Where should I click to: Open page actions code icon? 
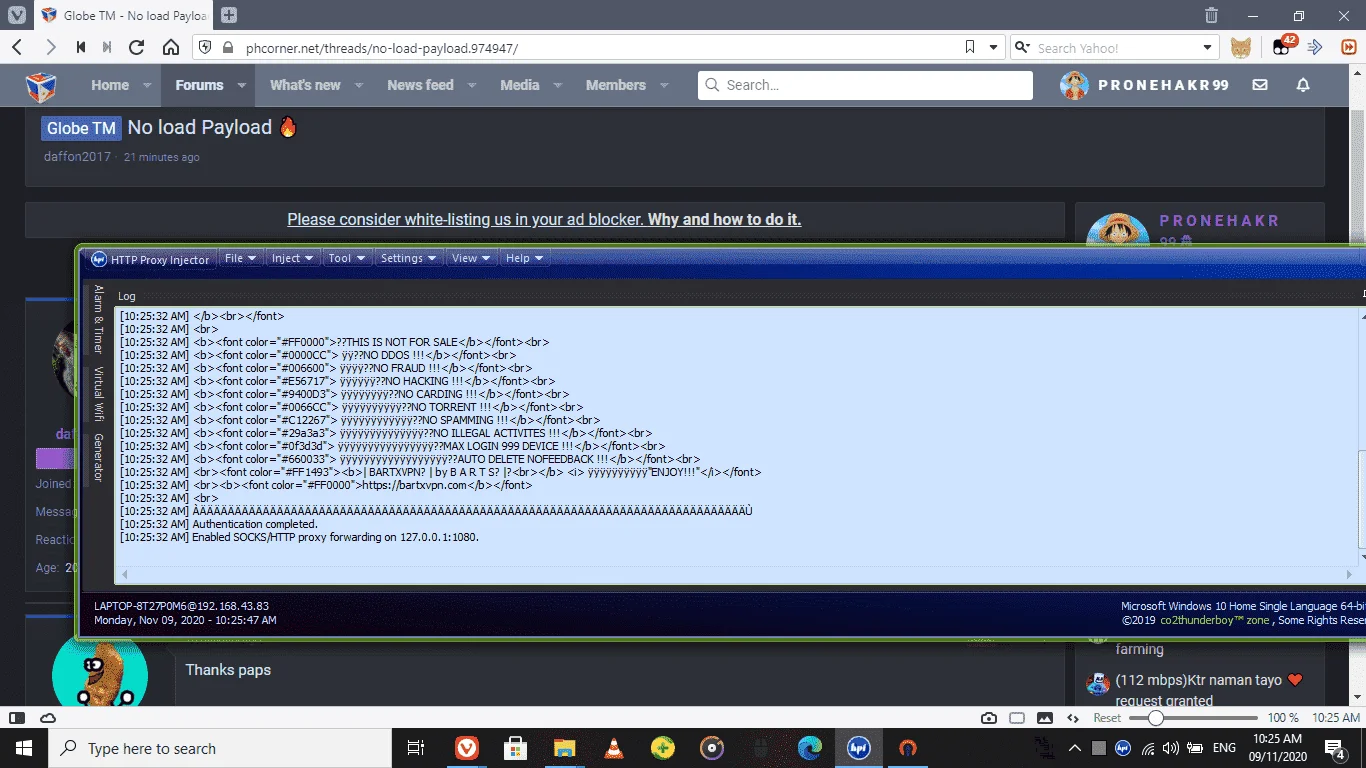(1073, 718)
